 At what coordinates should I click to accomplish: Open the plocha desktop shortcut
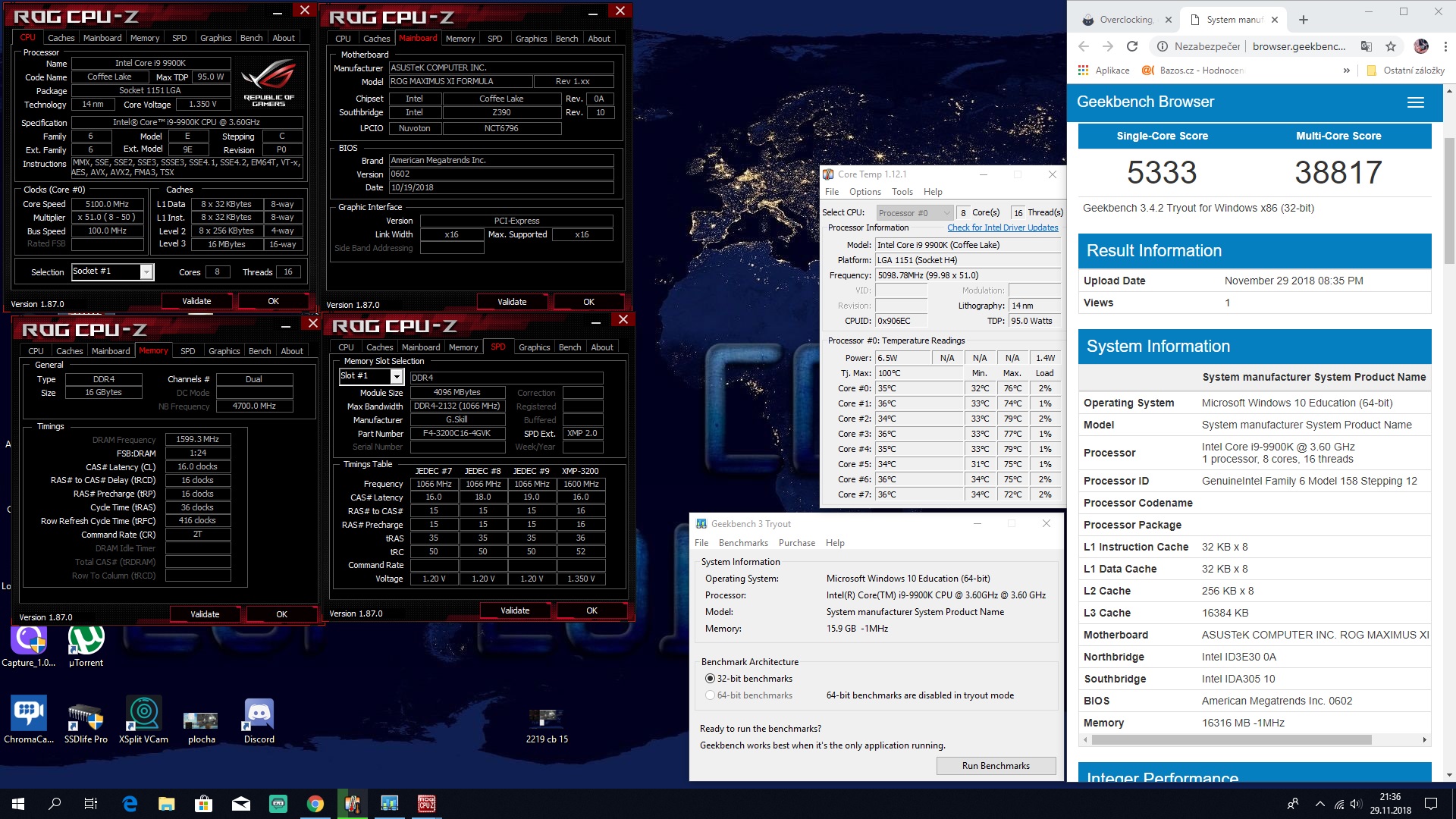pyautogui.click(x=201, y=726)
